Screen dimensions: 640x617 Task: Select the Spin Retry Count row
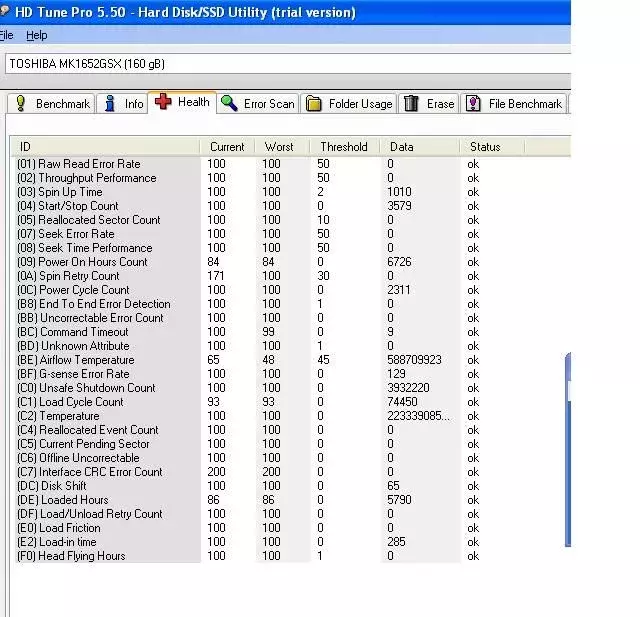(249, 276)
